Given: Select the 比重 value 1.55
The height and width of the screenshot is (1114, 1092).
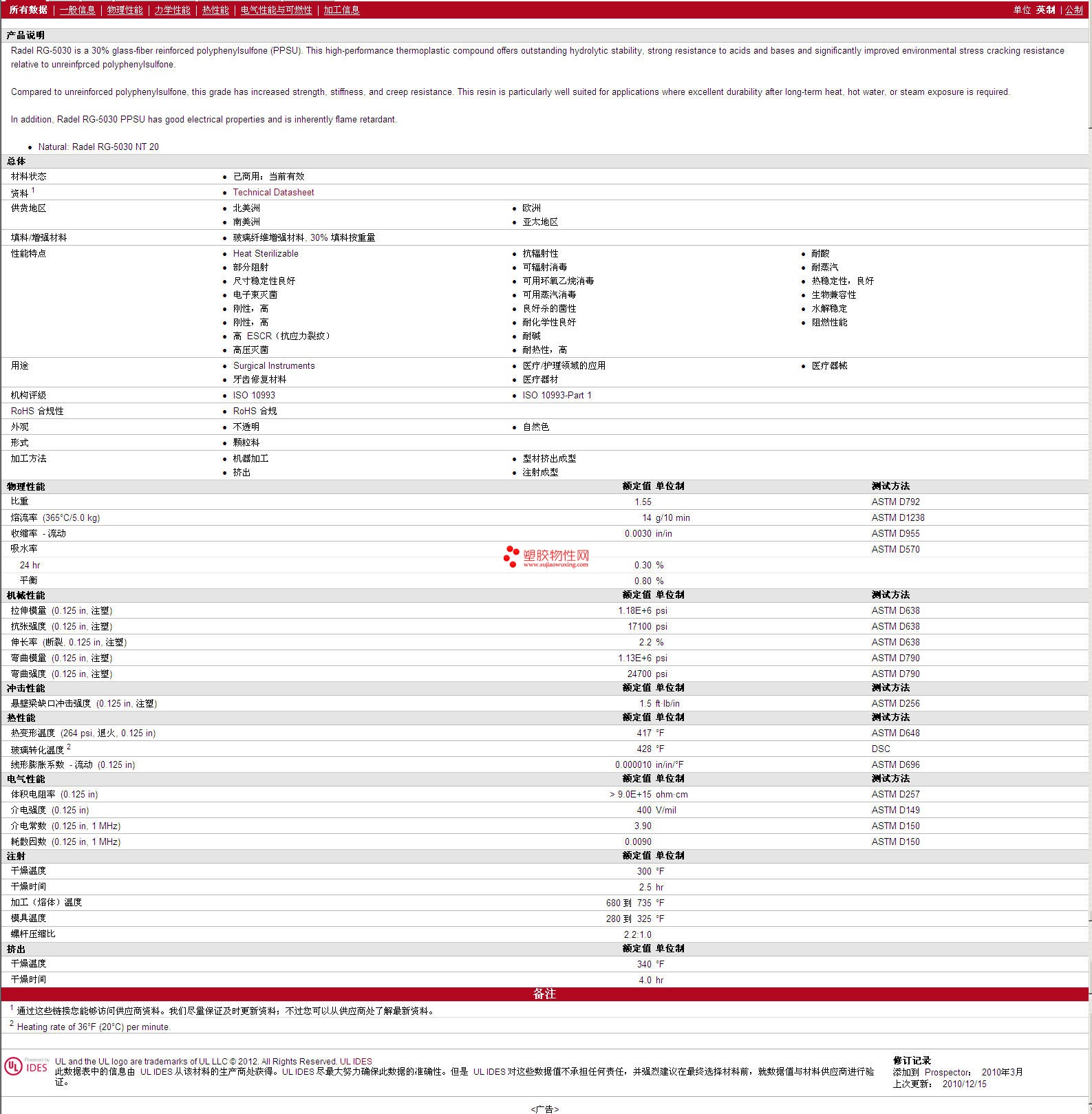Looking at the screenshot, I should [x=643, y=502].
